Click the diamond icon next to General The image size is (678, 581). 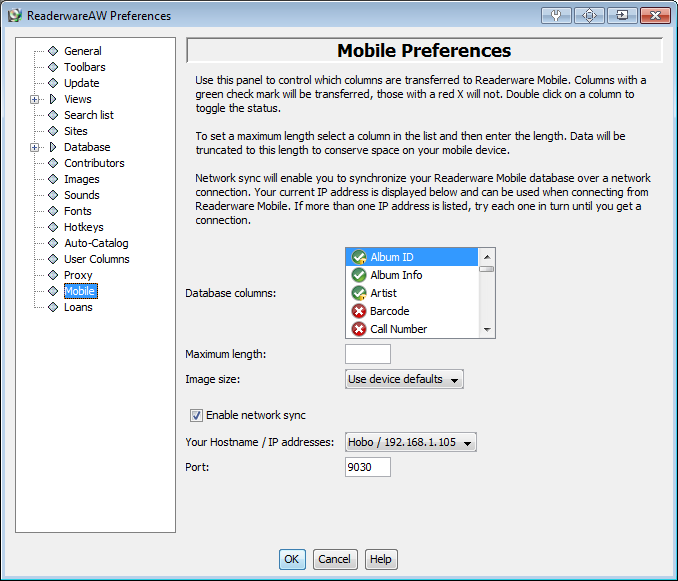coord(53,51)
